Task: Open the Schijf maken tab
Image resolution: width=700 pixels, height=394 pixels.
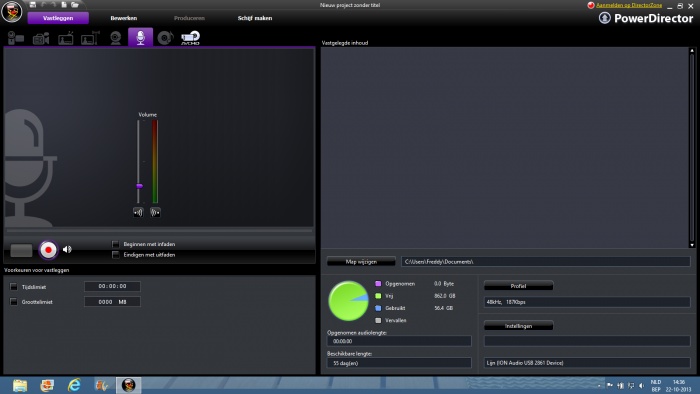Action: pyautogui.click(x=255, y=18)
